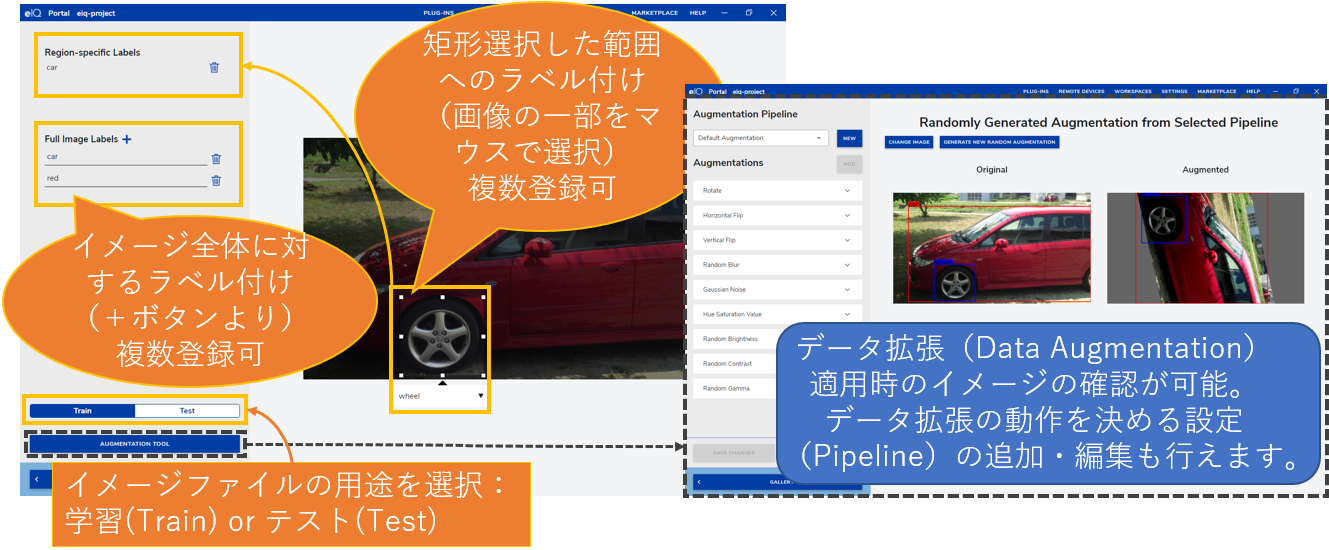
Task: Click the eIQ logo in left window
Action: click(33, 13)
